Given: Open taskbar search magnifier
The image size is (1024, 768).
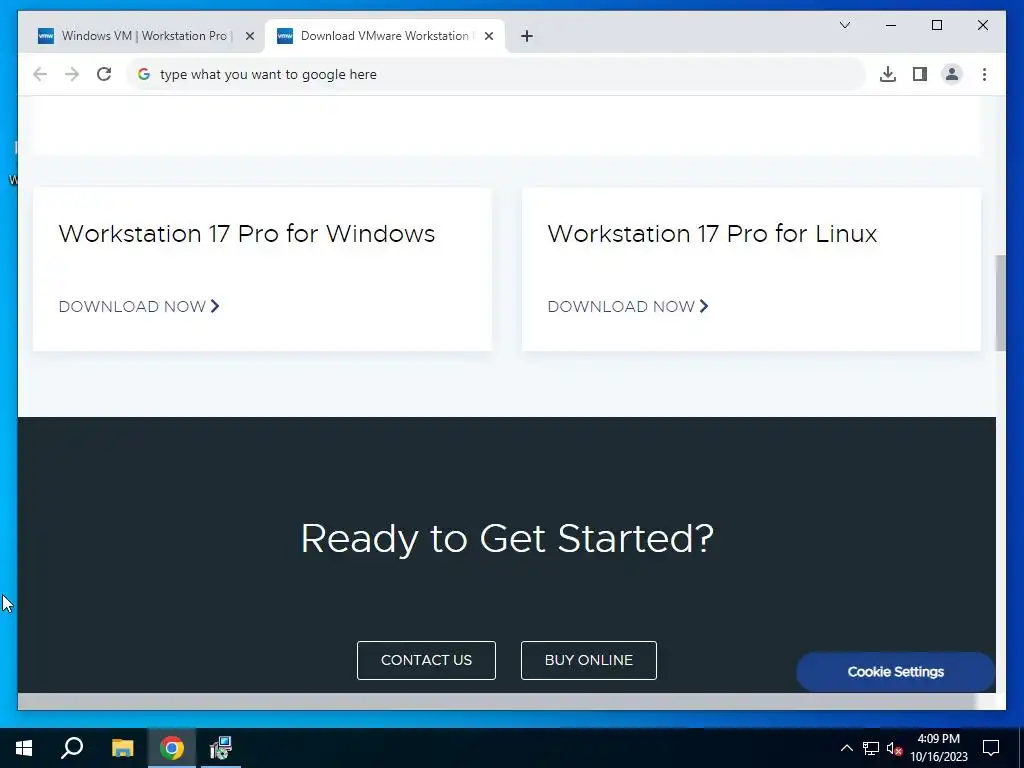Looking at the screenshot, I should pos(72,748).
